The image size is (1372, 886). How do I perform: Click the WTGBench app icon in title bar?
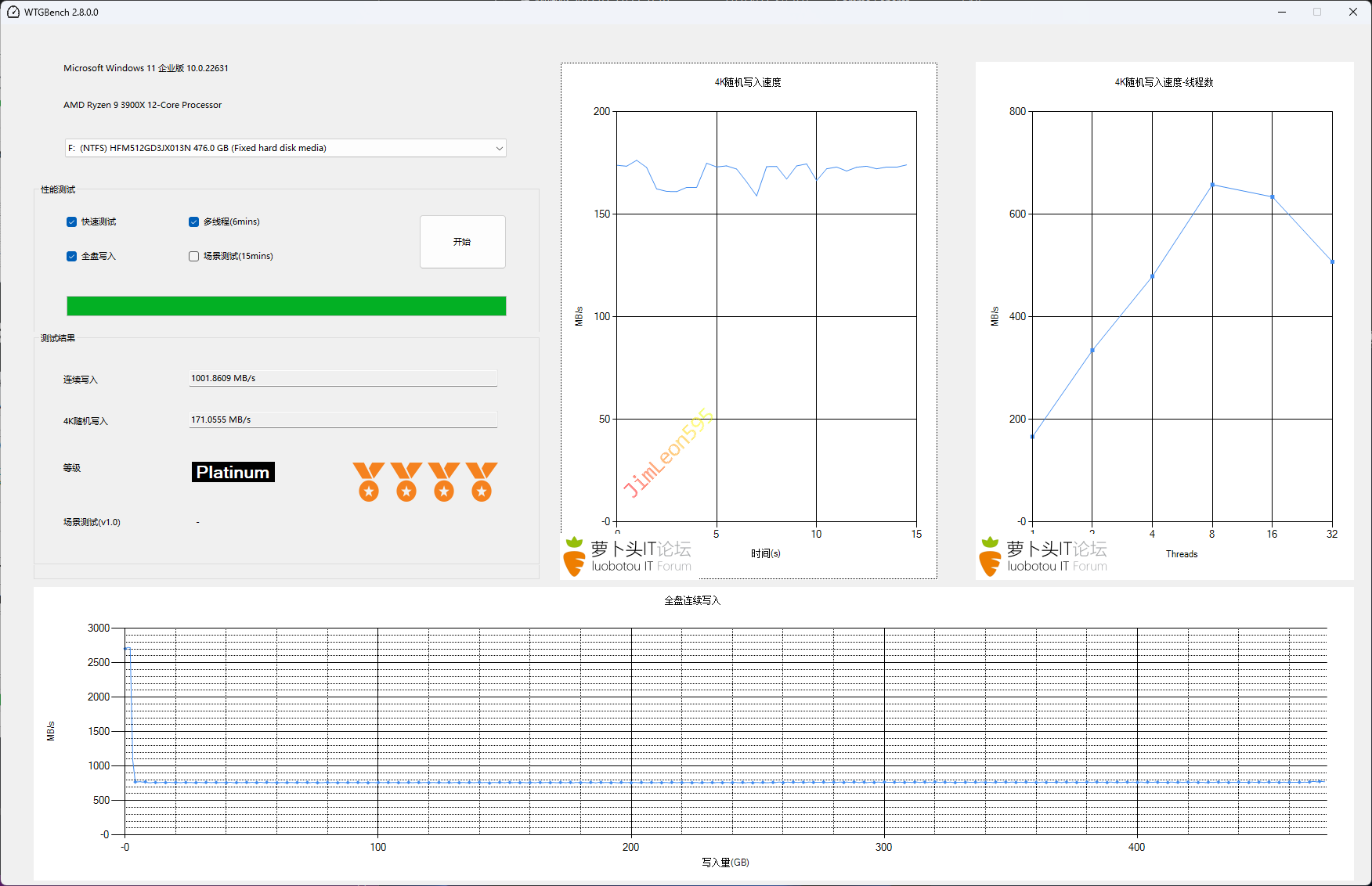click(13, 12)
